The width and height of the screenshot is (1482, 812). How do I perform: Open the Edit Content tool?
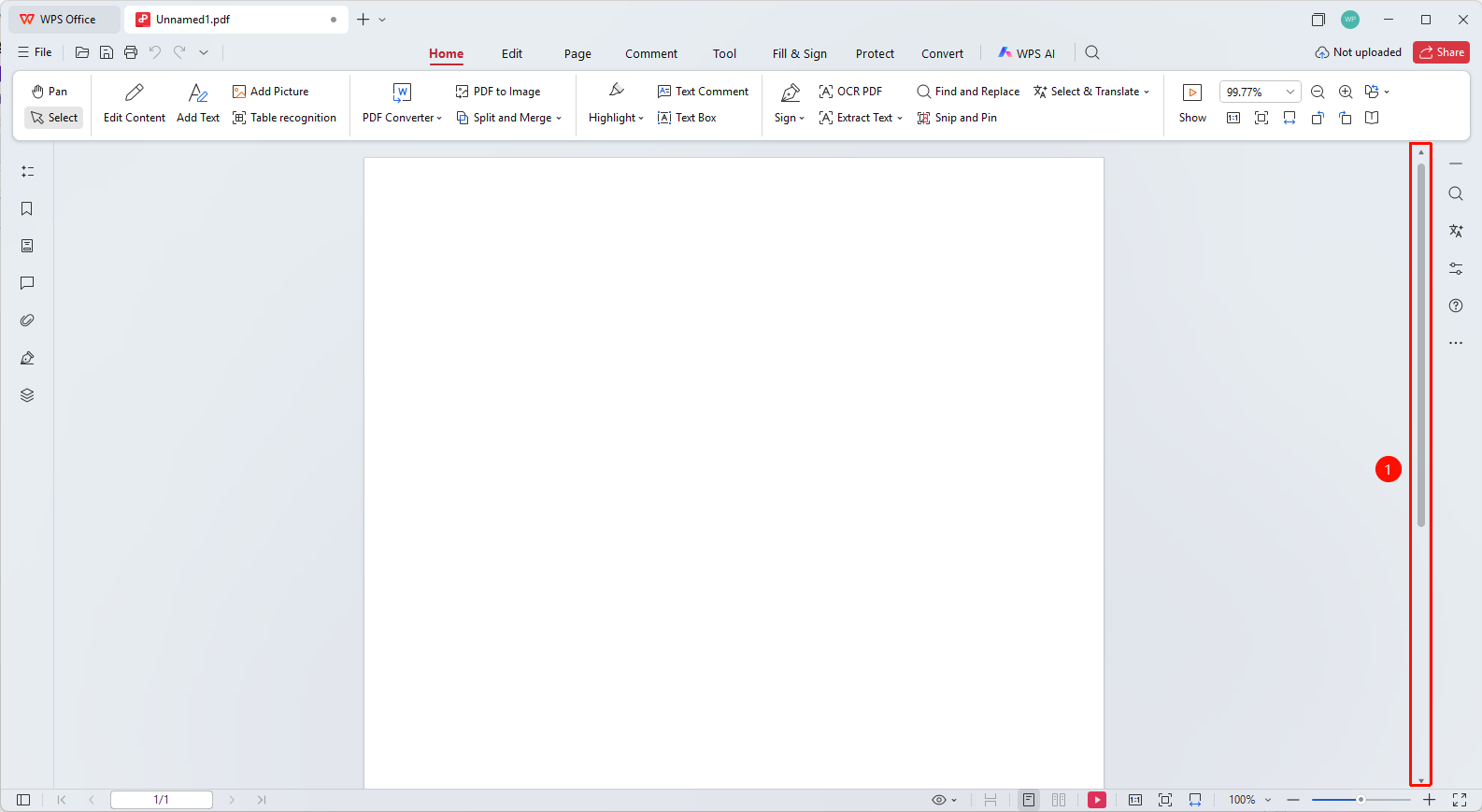click(135, 104)
